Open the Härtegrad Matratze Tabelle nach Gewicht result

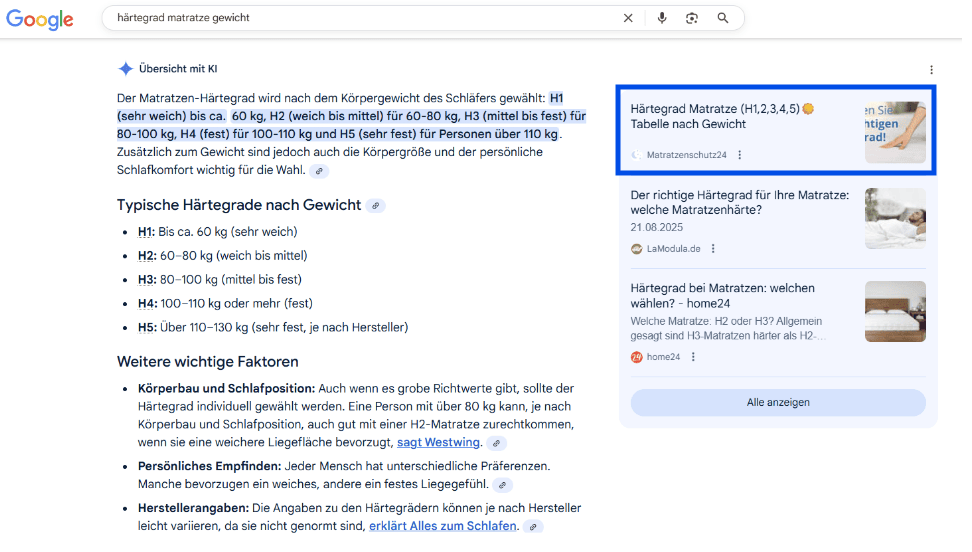pos(715,116)
